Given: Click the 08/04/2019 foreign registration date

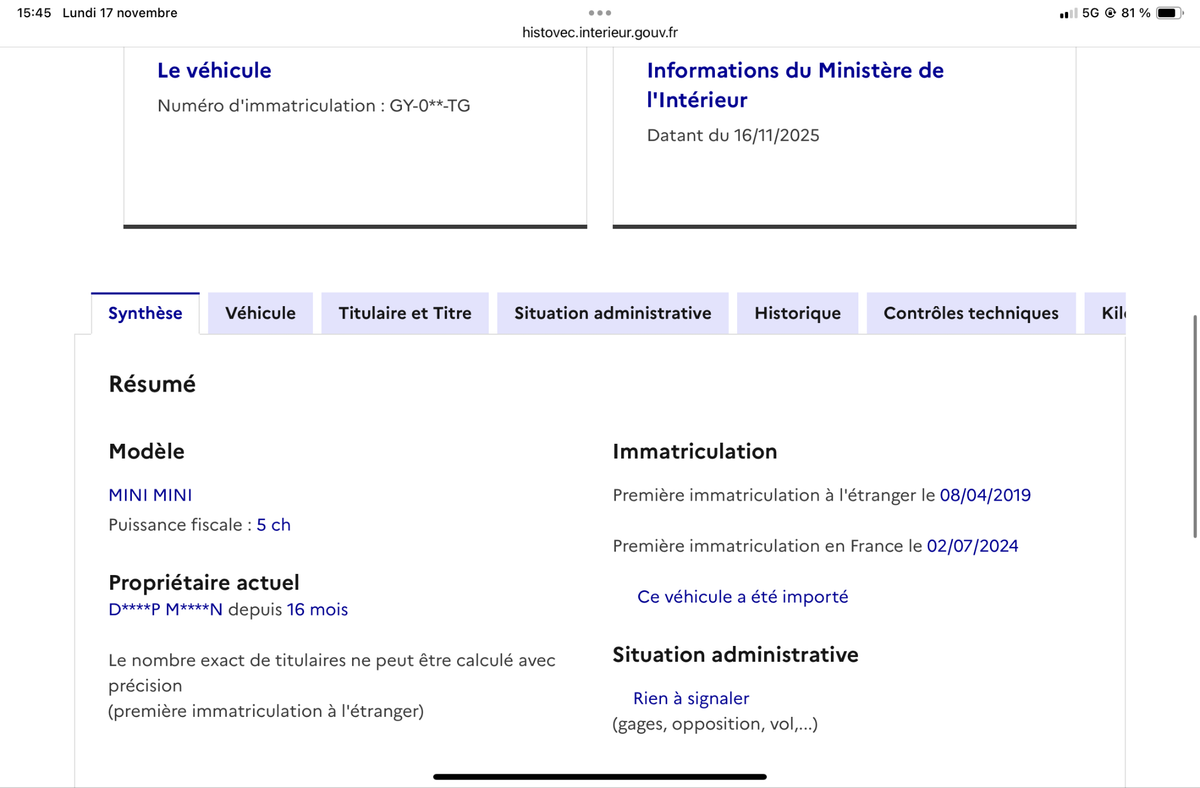Looking at the screenshot, I should 985,495.
